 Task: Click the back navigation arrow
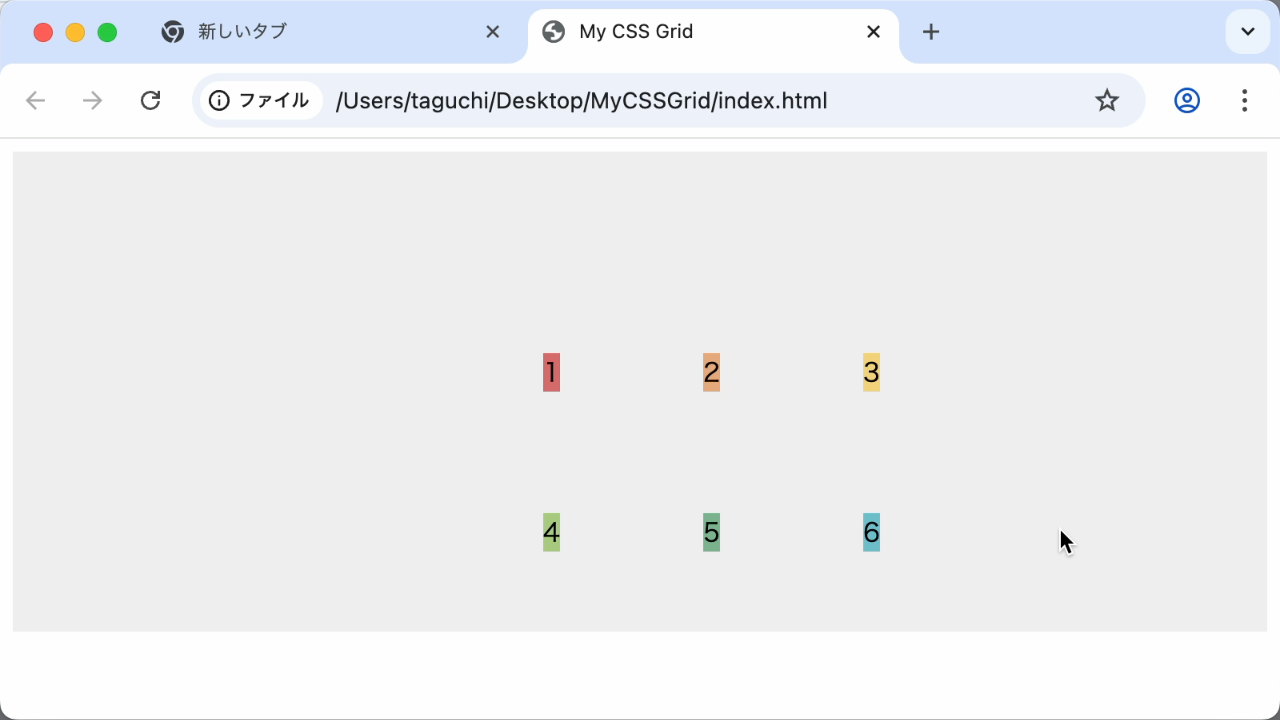coord(36,100)
